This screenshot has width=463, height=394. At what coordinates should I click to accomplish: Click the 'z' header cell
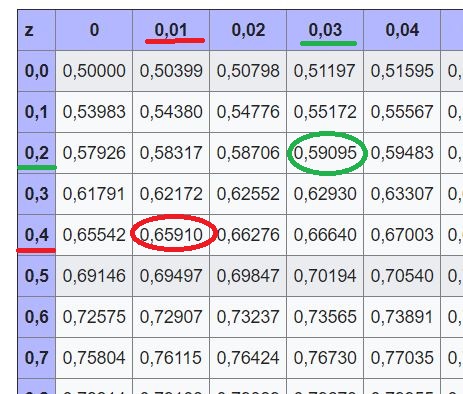point(36,30)
